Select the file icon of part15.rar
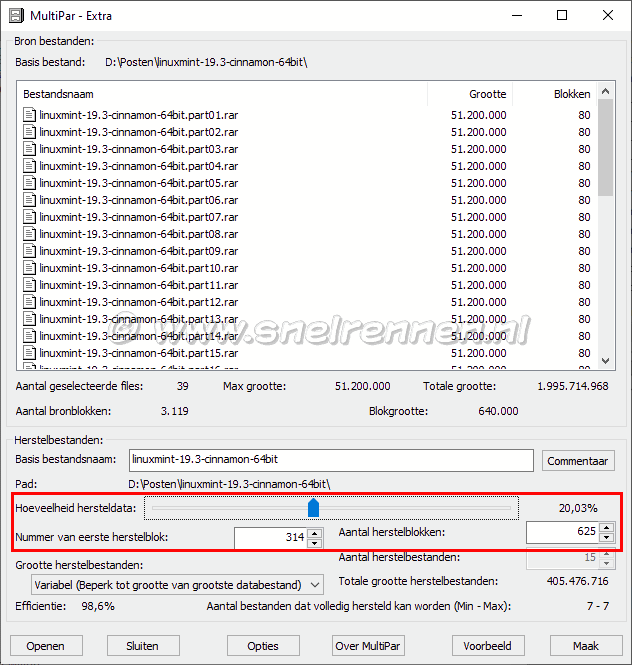 click(29, 352)
